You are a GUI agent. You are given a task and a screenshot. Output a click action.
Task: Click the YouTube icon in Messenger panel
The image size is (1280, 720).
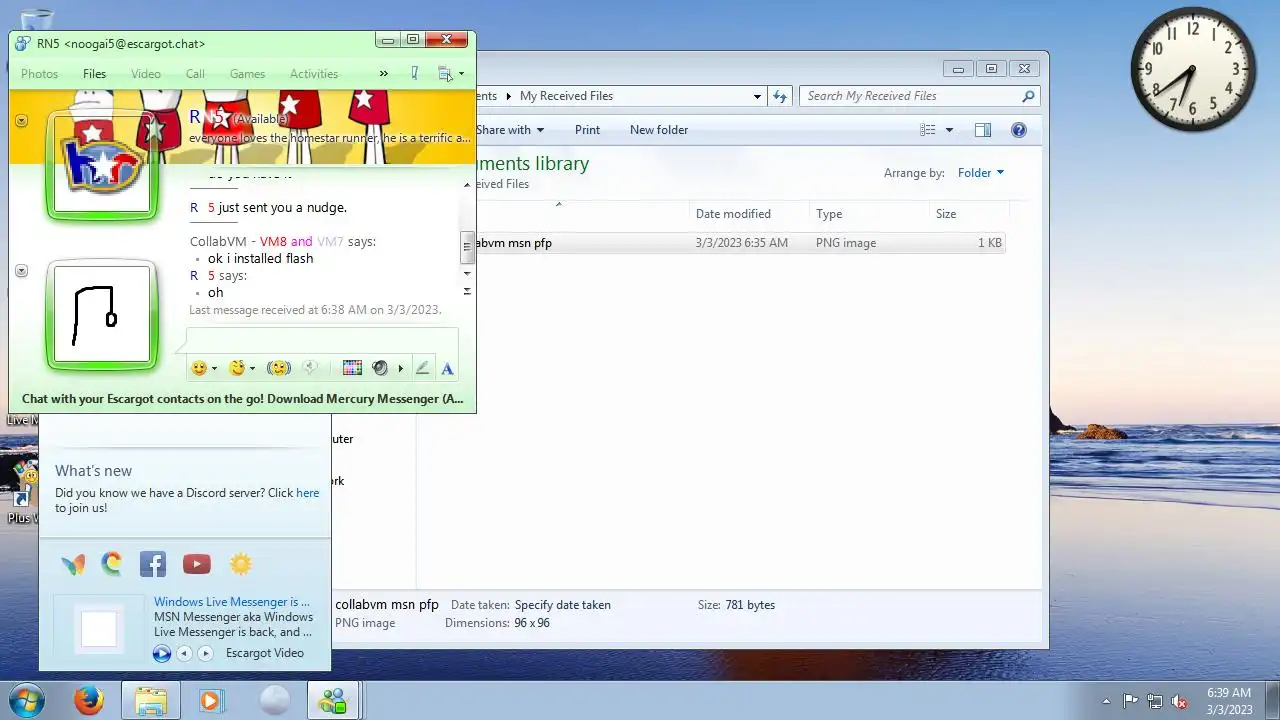pos(197,564)
